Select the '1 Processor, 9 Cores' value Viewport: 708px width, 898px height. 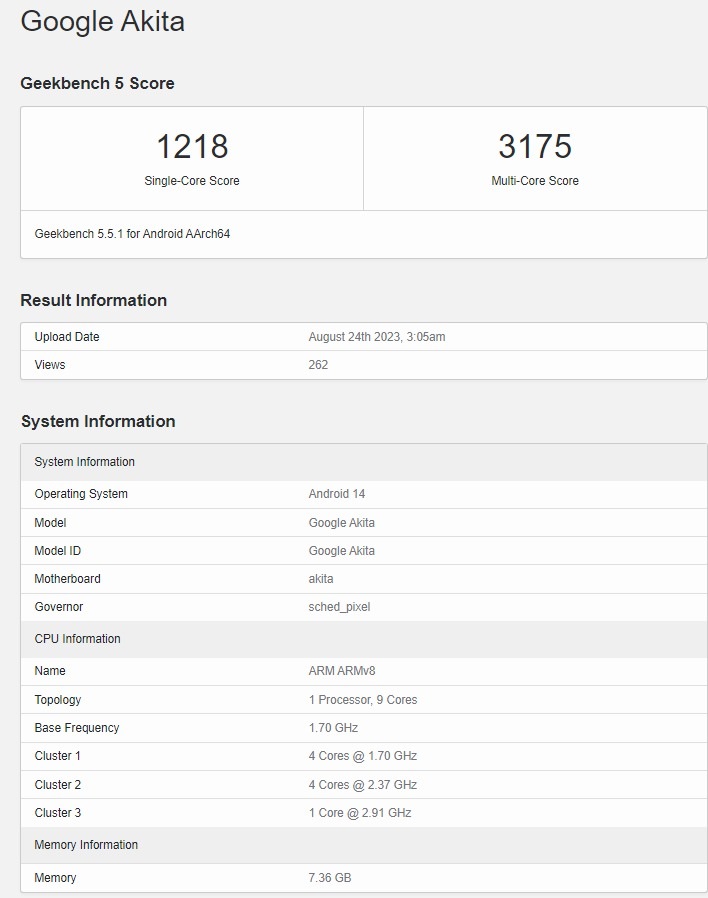(363, 700)
